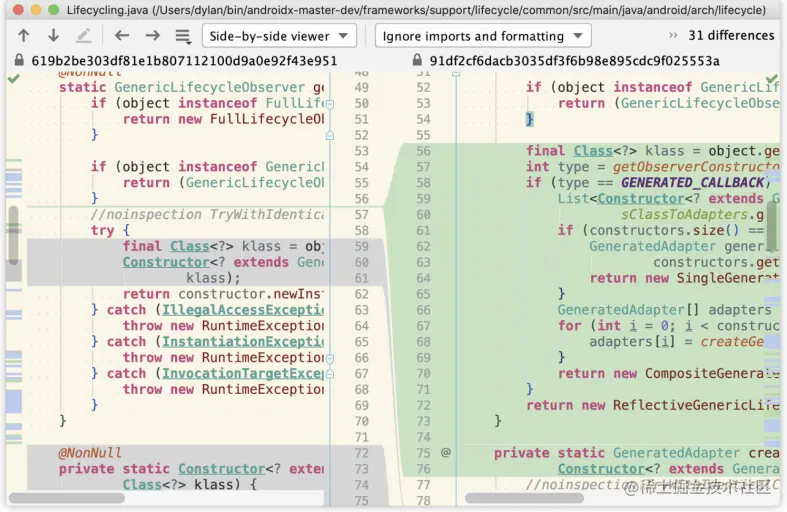Click 'return new CompositeGenera' on the right
Screen dimensions: 787x512
(x=669, y=373)
